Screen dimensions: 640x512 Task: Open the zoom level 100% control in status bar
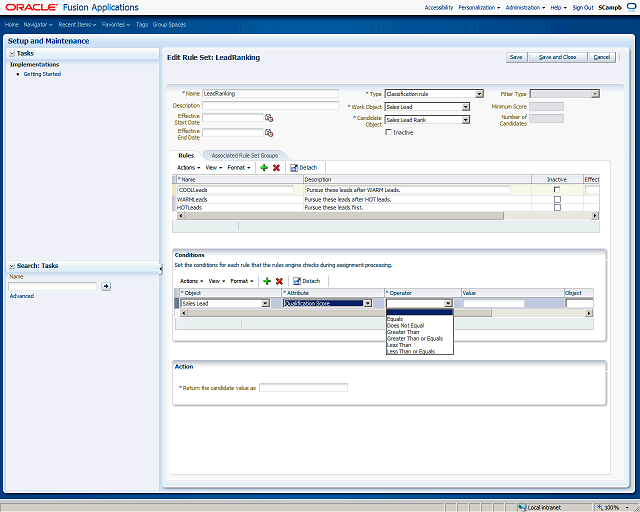tap(614, 507)
